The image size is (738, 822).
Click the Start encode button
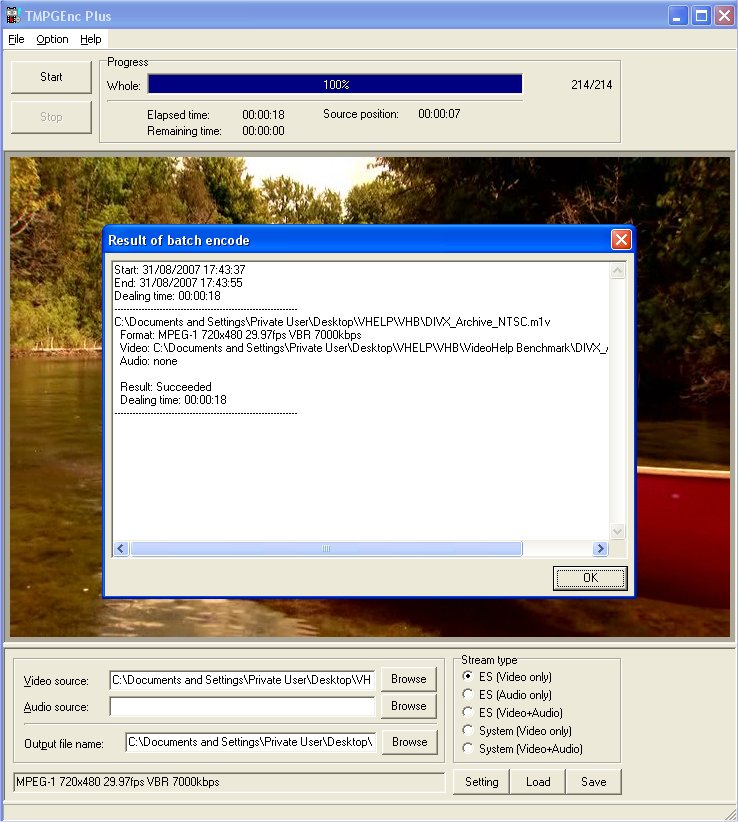coord(51,77)
